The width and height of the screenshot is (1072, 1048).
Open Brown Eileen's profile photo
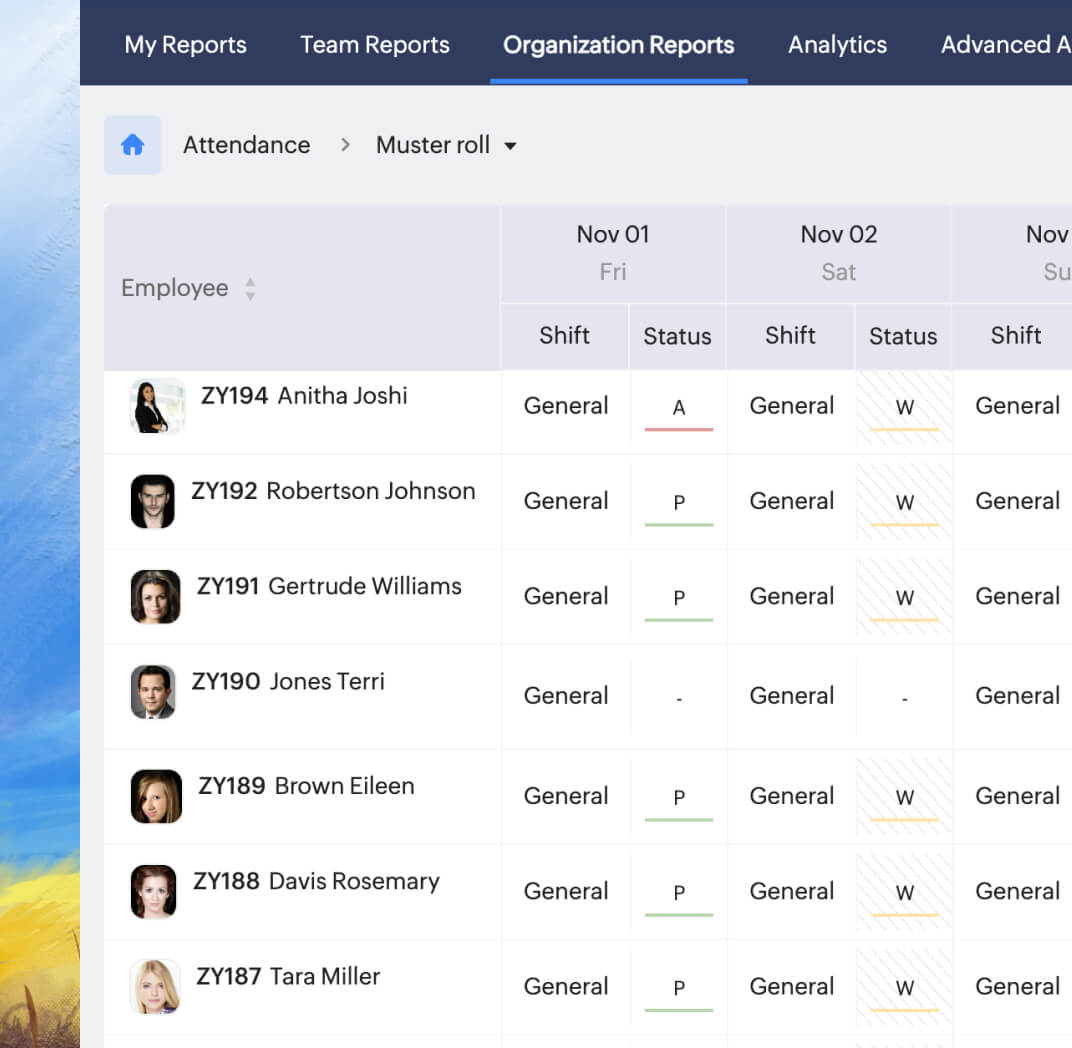click(156, 796)
